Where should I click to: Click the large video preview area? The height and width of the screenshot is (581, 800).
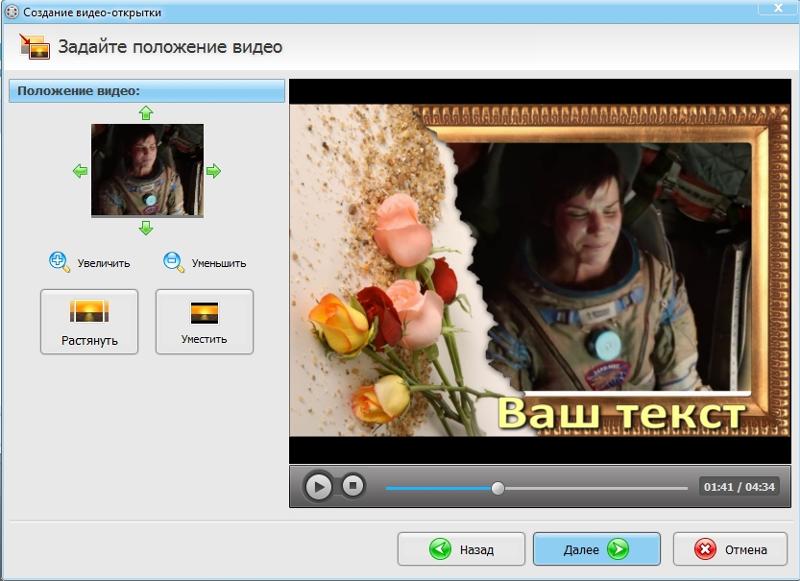[x=540, y=271]
